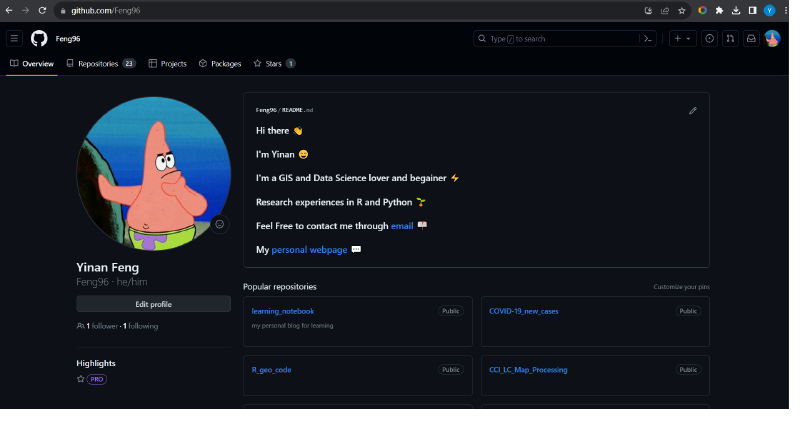
Task: Click the Feng96 / README.md path text
Action: pyautogui.click(x=284, y=110)
